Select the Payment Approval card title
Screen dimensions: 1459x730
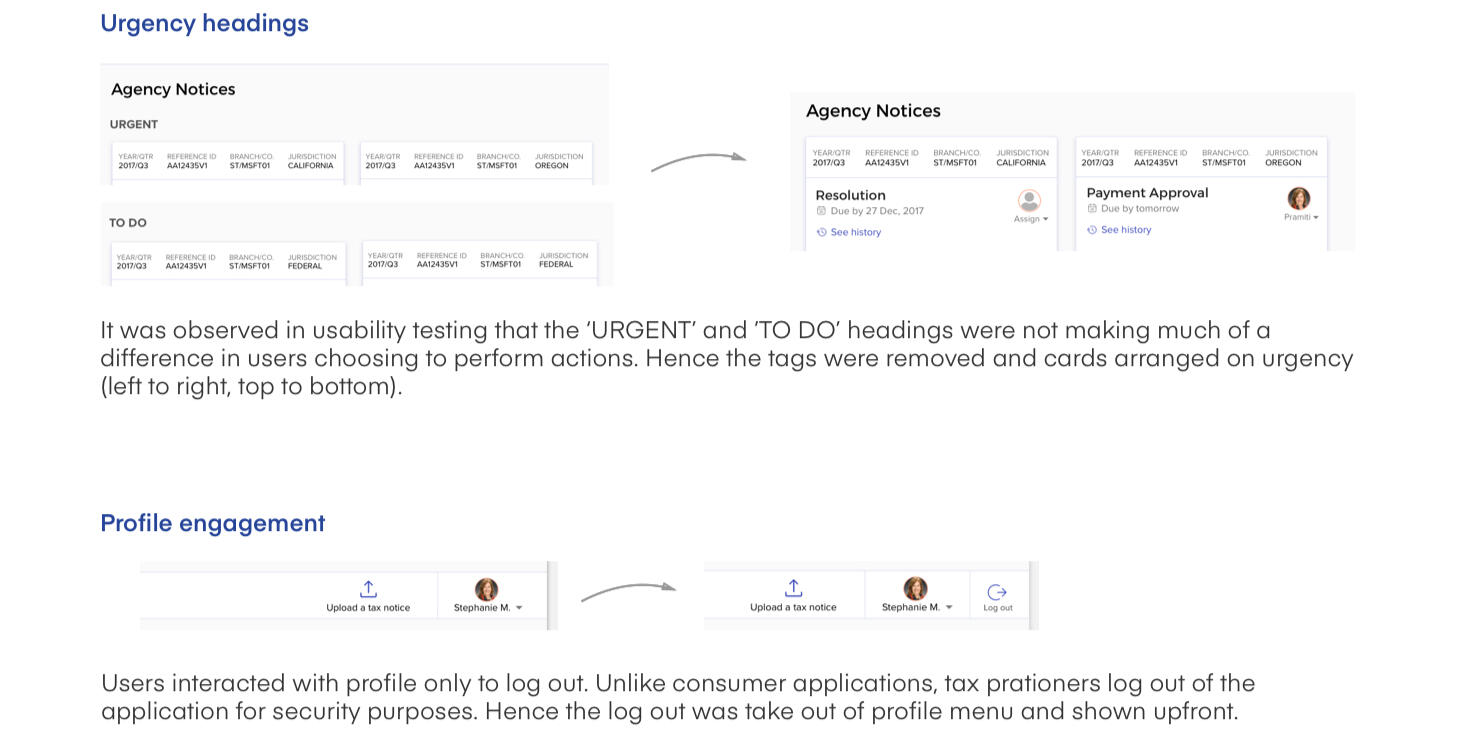coord(1147,193)
